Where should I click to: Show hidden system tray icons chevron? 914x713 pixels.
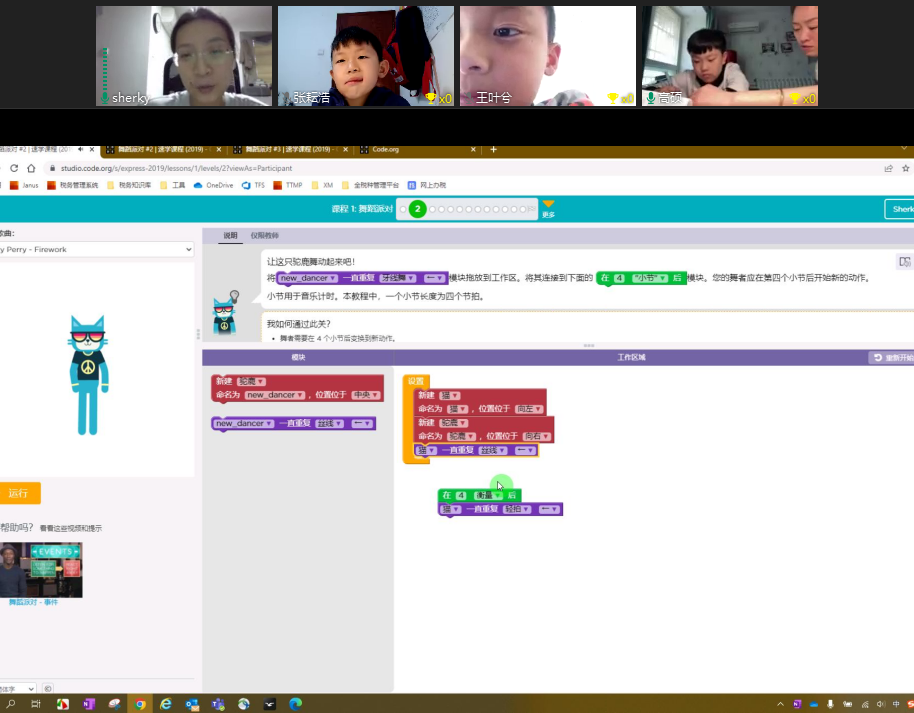pyautogui.click(x=780, y=704)
